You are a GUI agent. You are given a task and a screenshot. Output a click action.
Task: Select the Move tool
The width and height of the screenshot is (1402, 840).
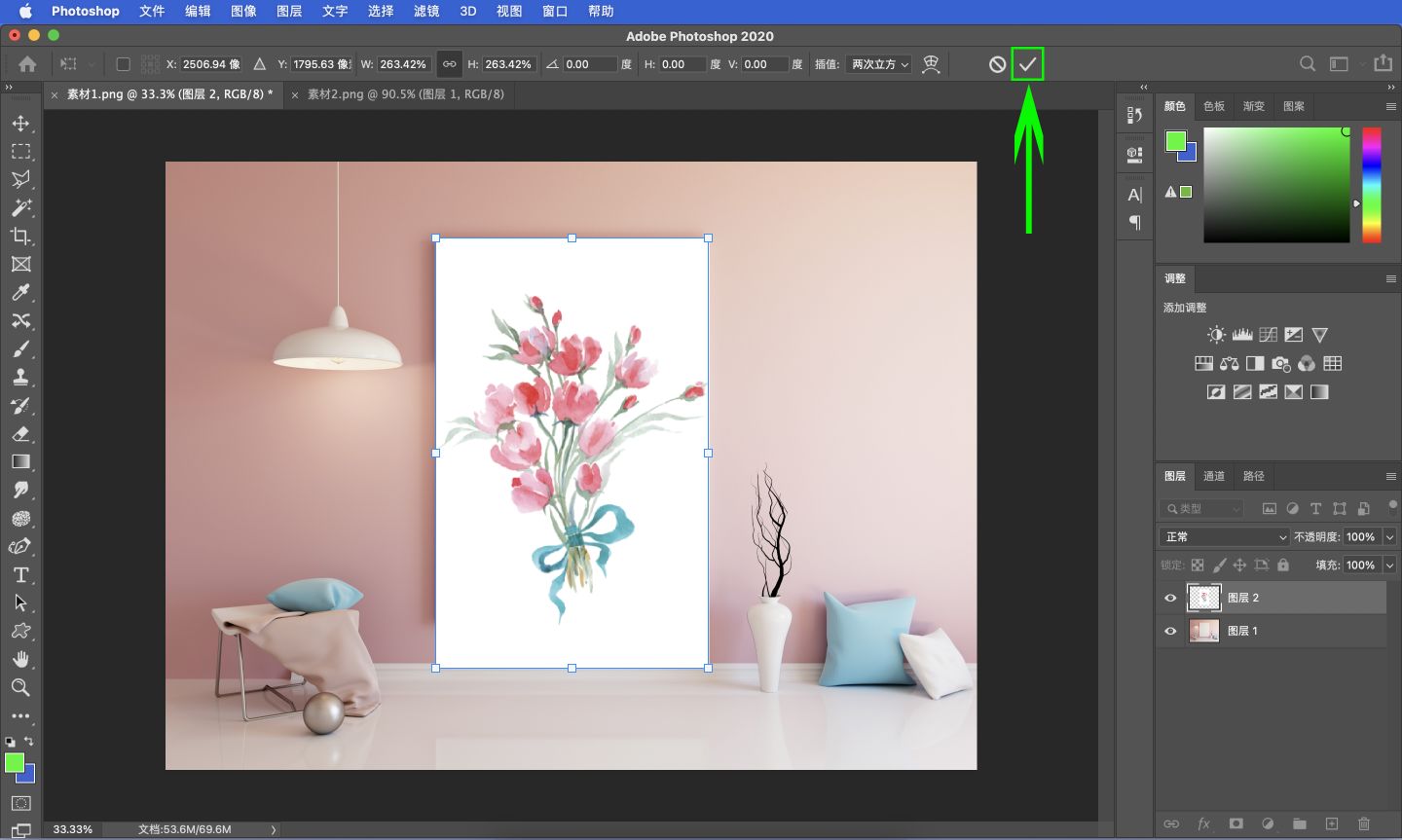[x=20, y=123]
